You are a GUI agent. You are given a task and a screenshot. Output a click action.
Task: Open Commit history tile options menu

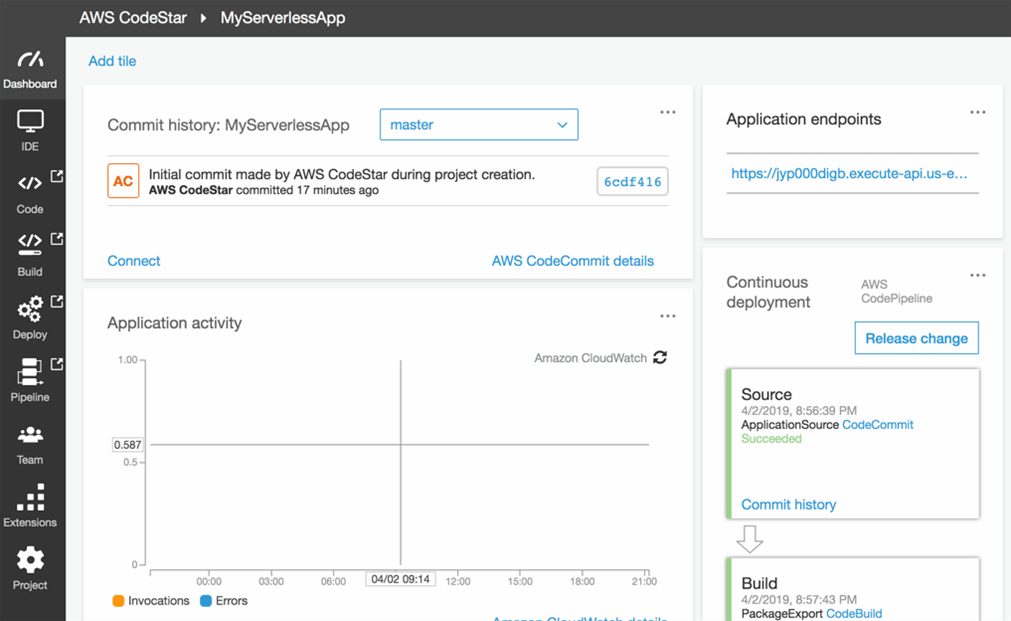click(668, 112)
